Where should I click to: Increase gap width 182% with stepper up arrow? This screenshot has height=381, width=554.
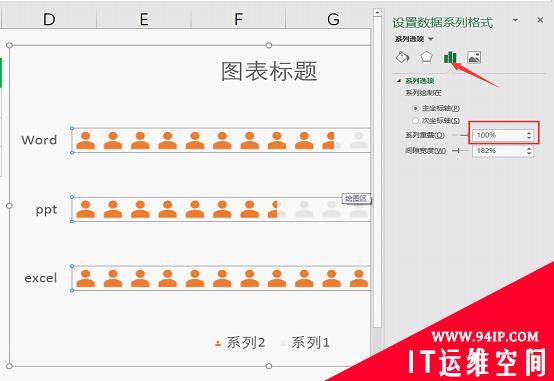click(529, 148)
